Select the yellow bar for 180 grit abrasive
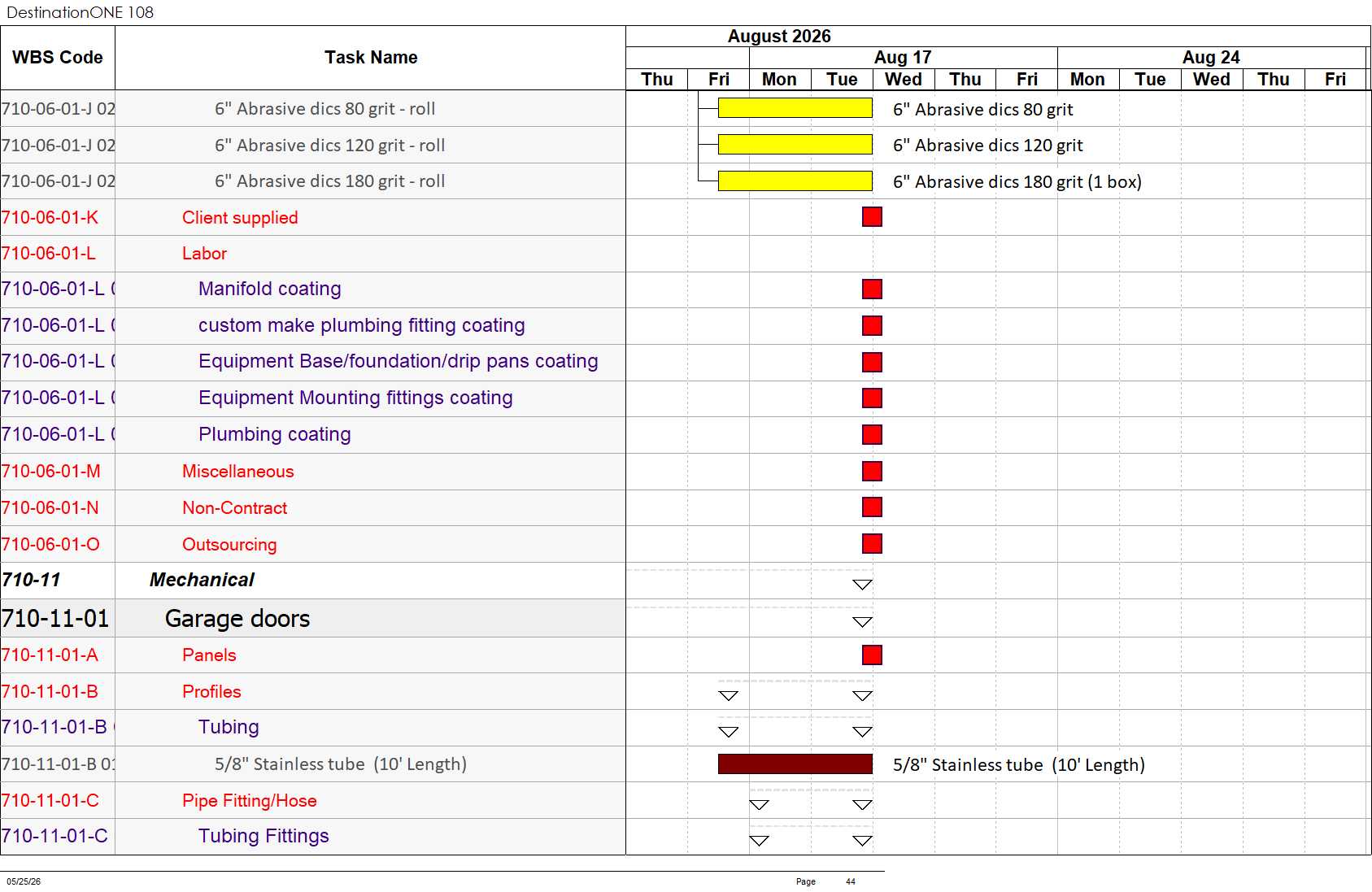Viewport: 1372px width, 892px height. (795, 181)
